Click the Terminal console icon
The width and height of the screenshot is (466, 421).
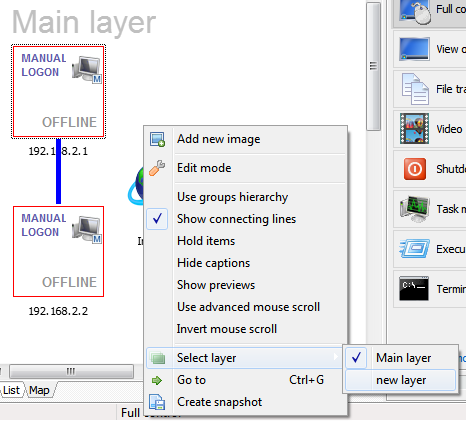coord(414,289)
